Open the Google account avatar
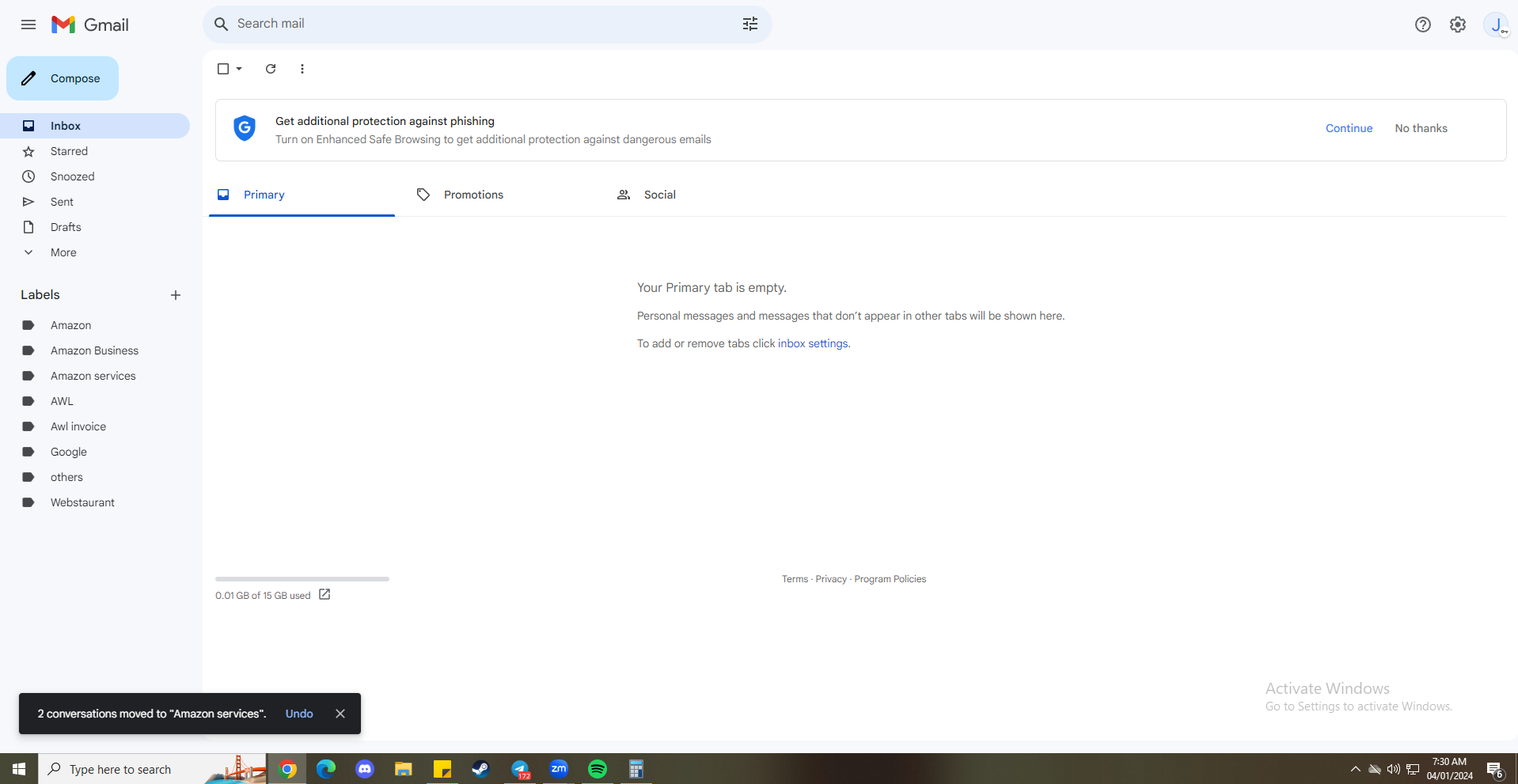This screenshot has width=1518, height=784. point(1497,25)
